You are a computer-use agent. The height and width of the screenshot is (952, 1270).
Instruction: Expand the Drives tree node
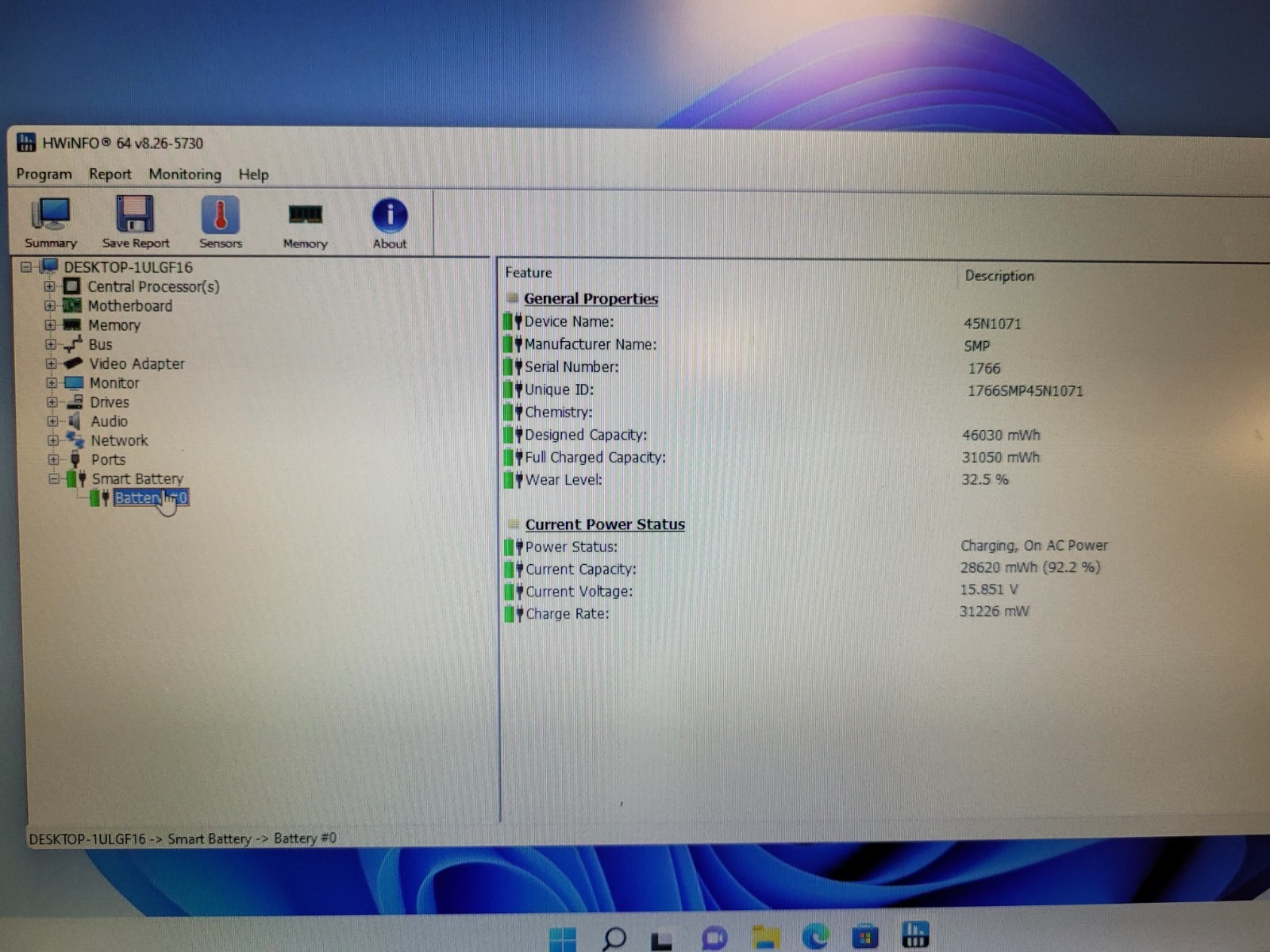[52, 401]
